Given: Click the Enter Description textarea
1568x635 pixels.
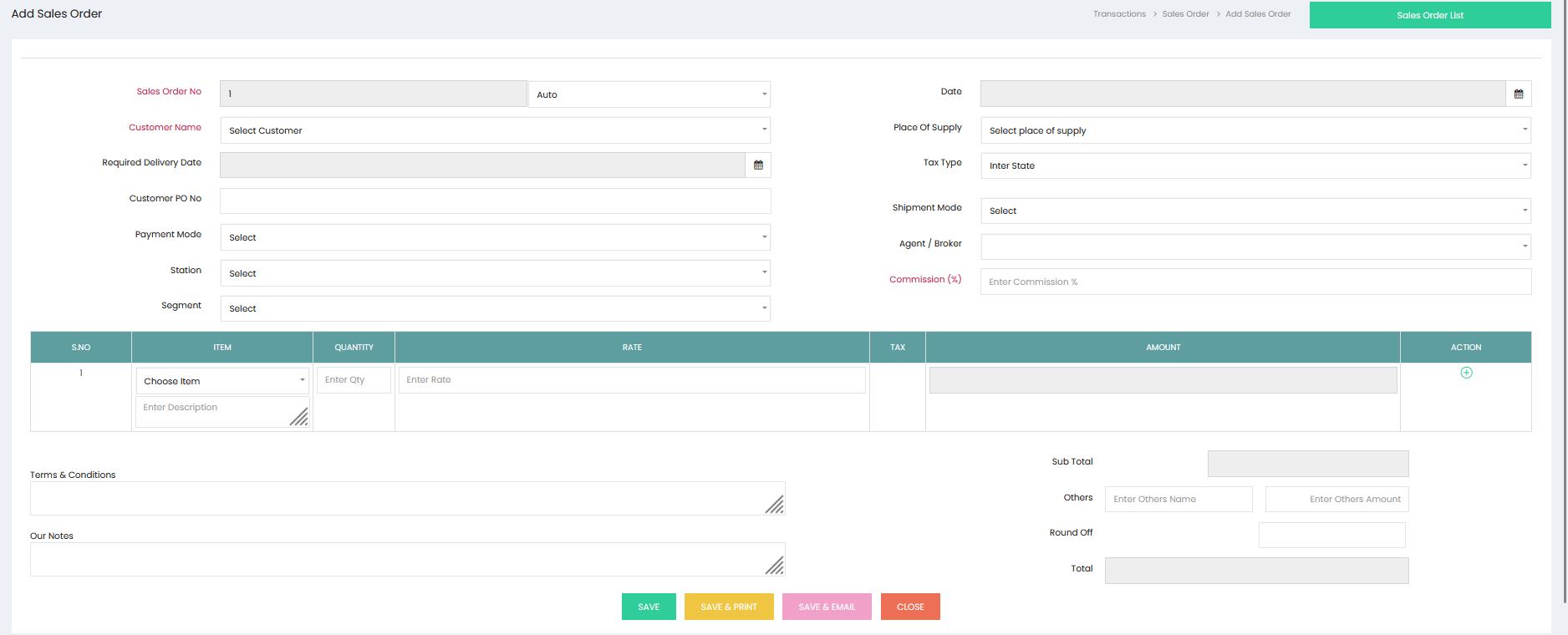Looking at the screenshot, I should 222,412.
